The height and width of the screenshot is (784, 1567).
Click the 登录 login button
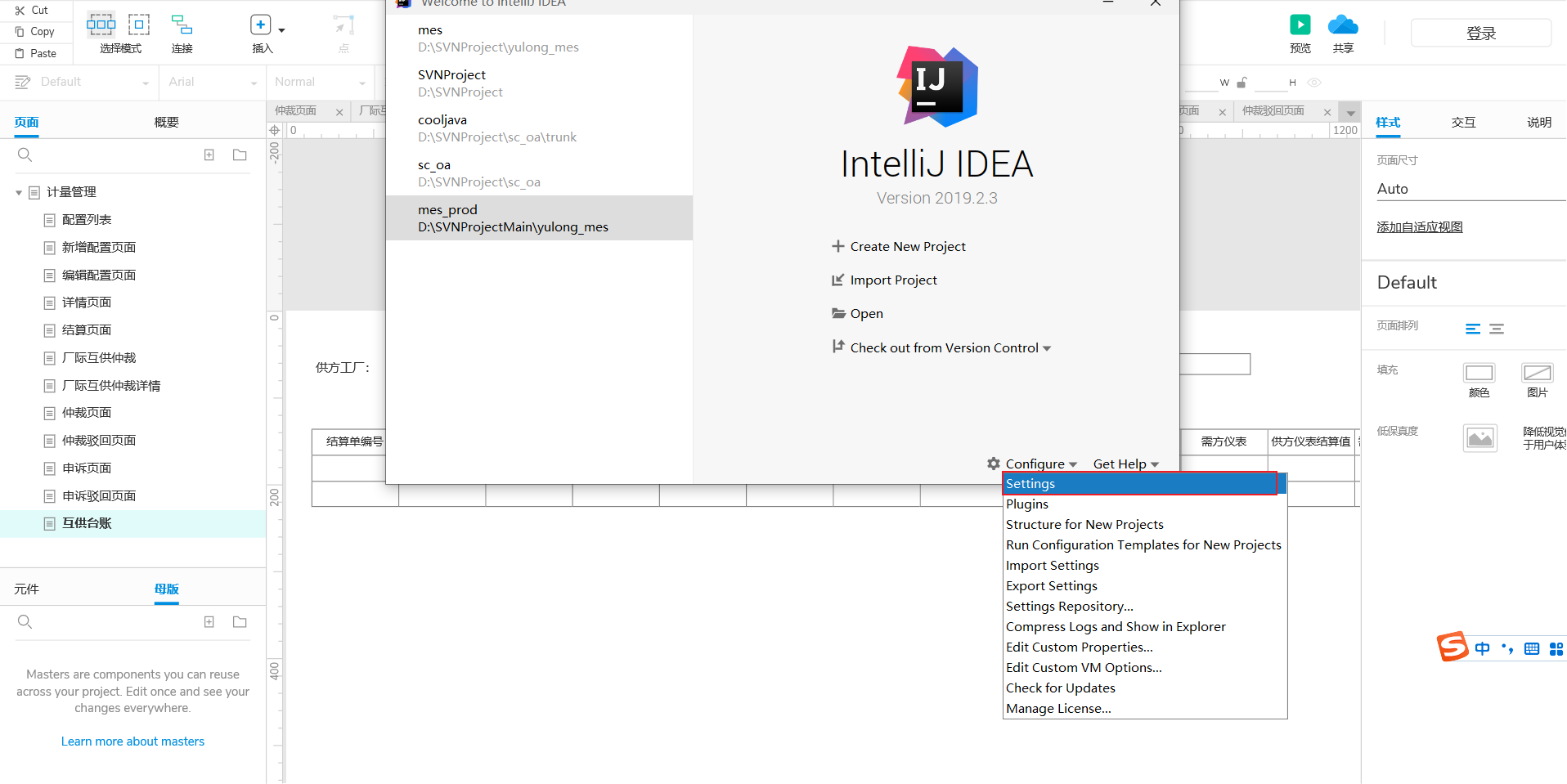[x=1481, y=34]
